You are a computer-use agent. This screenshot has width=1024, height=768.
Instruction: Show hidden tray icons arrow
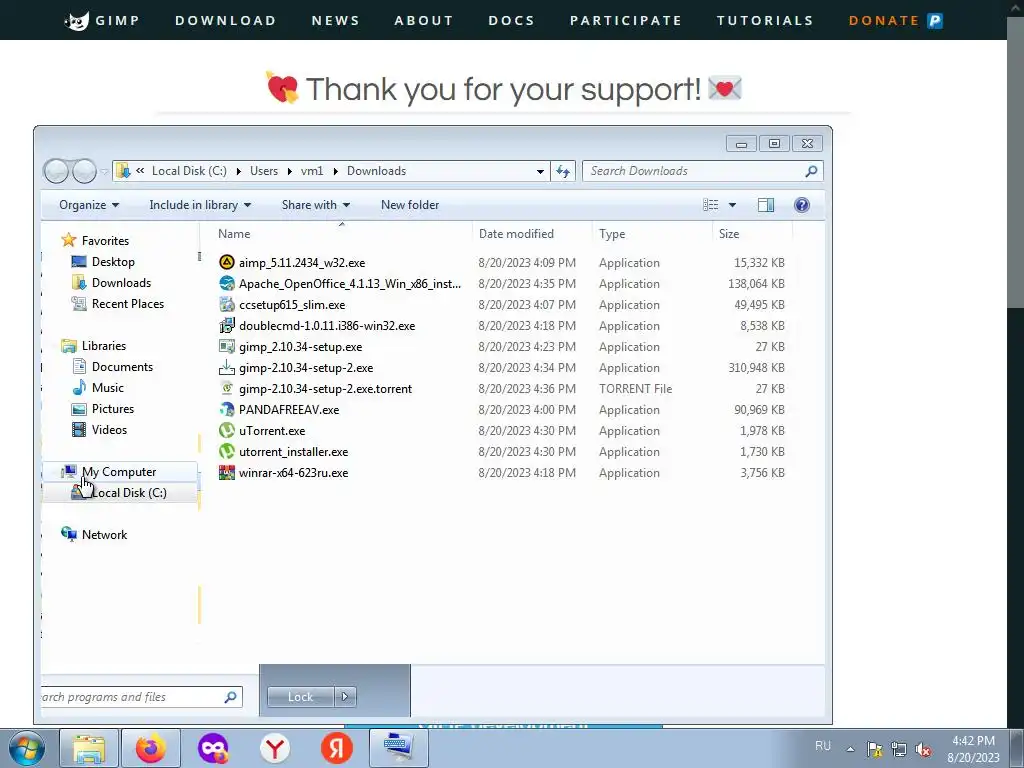(x=850, y=749)
